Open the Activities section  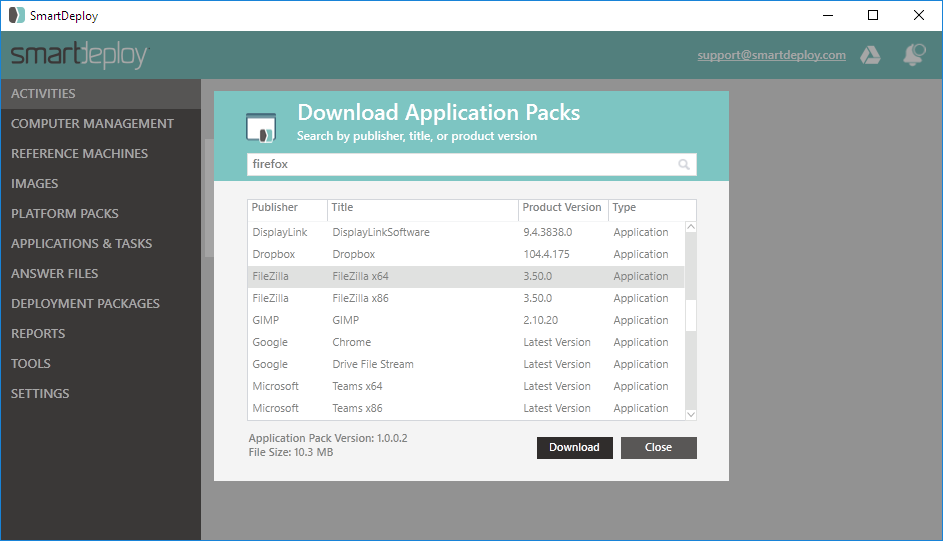click(101, 94)
